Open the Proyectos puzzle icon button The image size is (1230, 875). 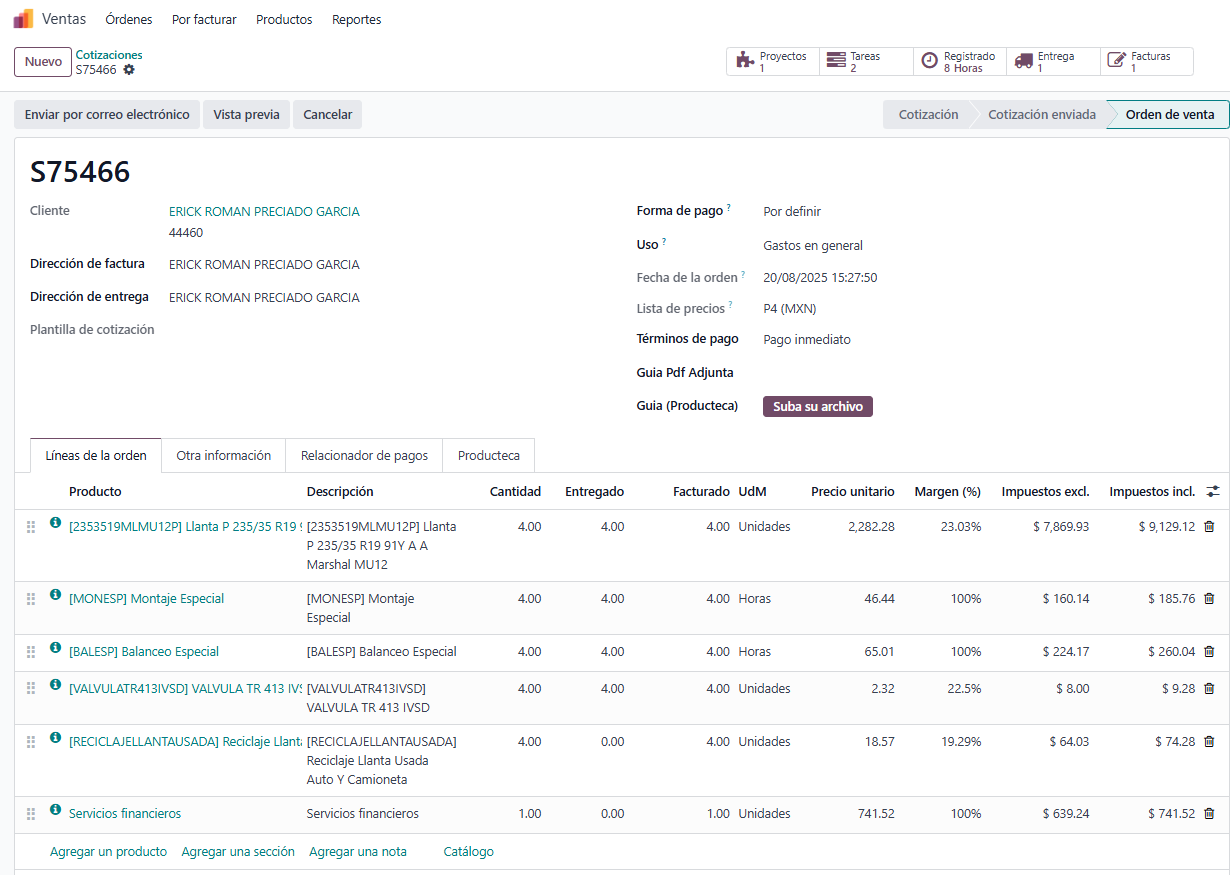772,62
